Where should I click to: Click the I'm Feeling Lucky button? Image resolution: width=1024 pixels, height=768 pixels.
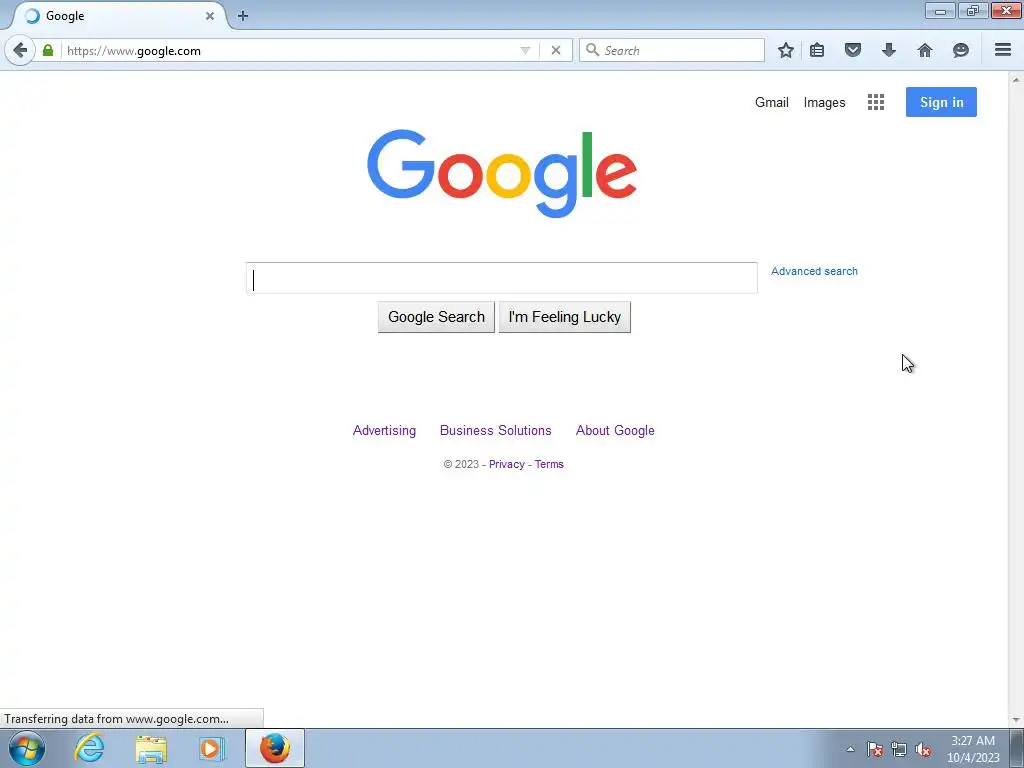(564, 317)
